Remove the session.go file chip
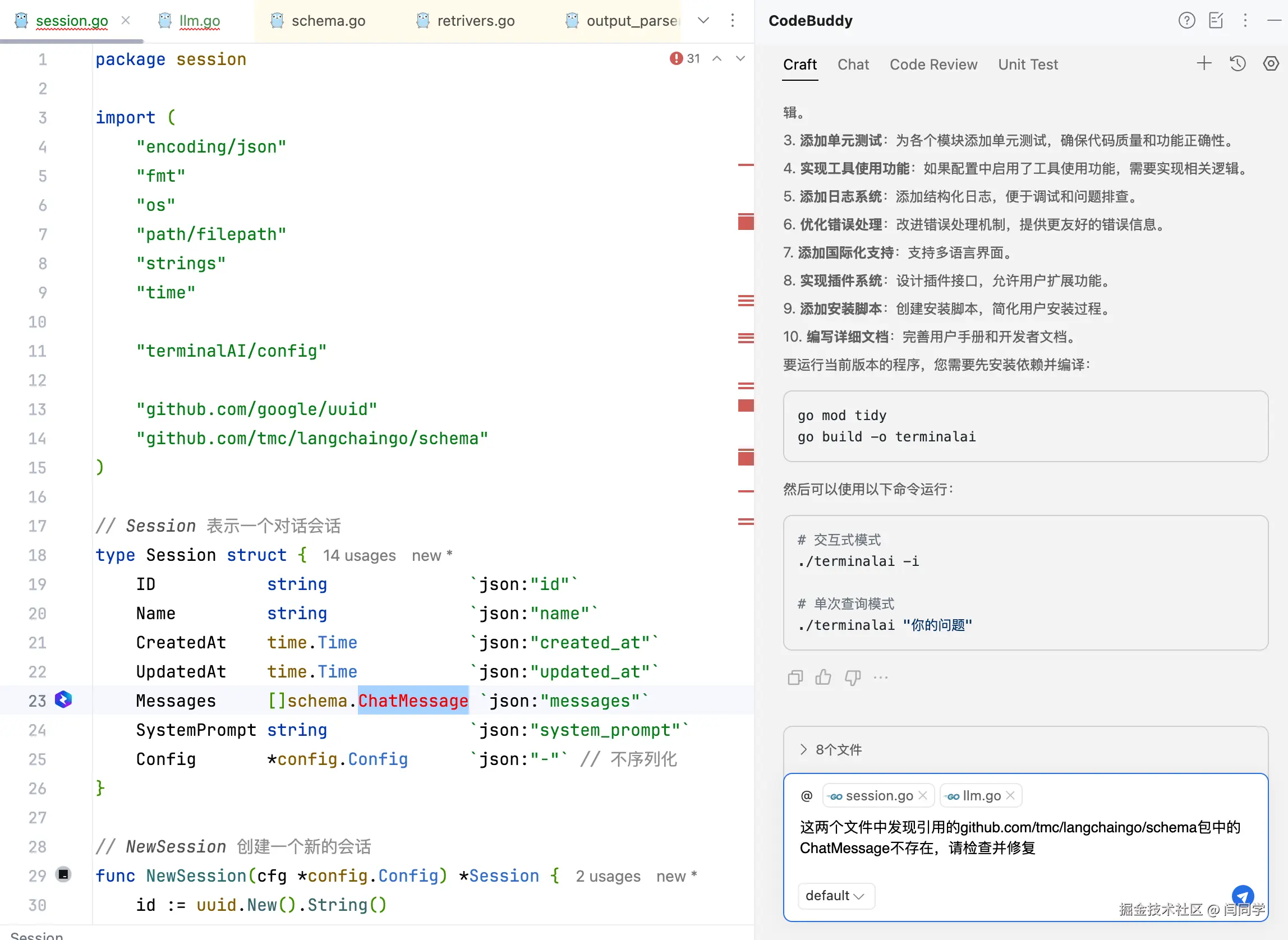Screen dimensions: 1288x940 coord(923,795)
